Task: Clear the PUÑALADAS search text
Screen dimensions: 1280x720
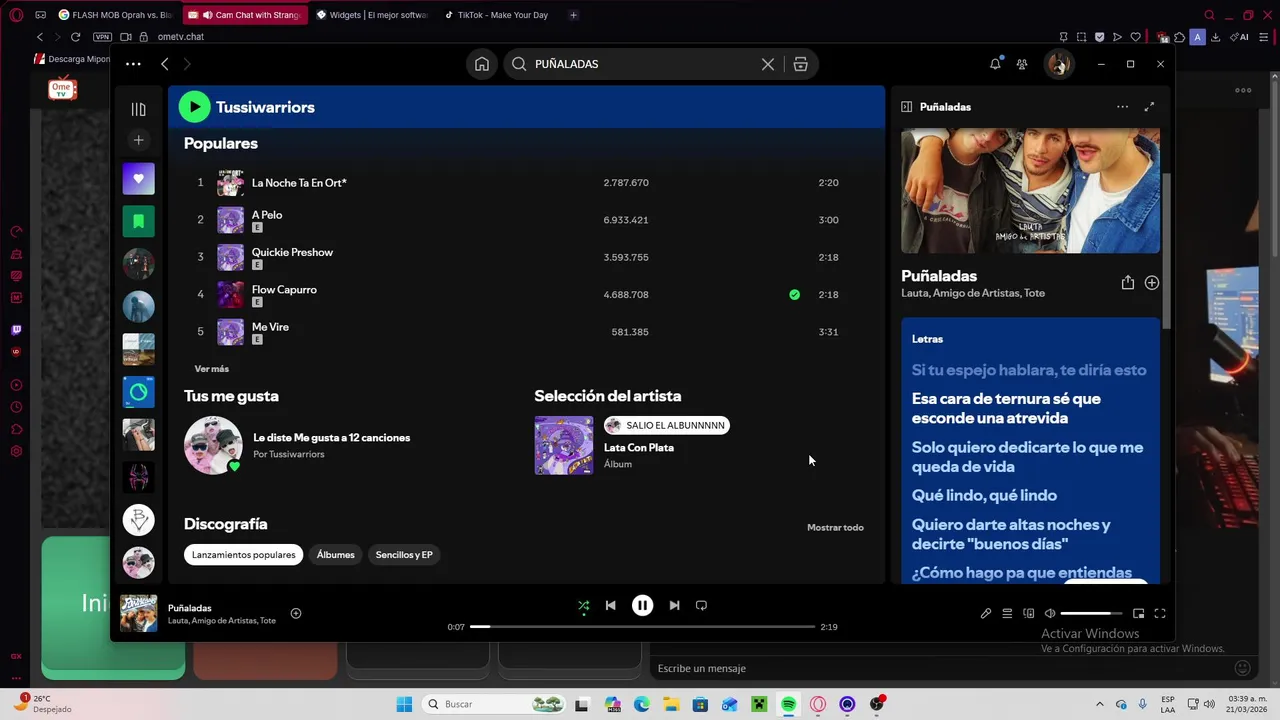Action: point(767,64)
